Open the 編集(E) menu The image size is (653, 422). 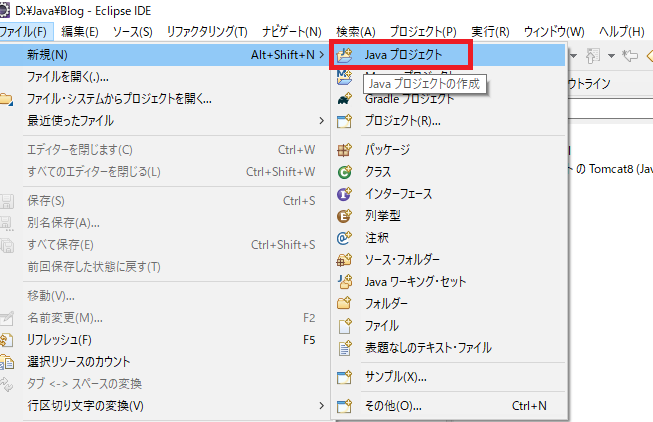pos(80,32)
